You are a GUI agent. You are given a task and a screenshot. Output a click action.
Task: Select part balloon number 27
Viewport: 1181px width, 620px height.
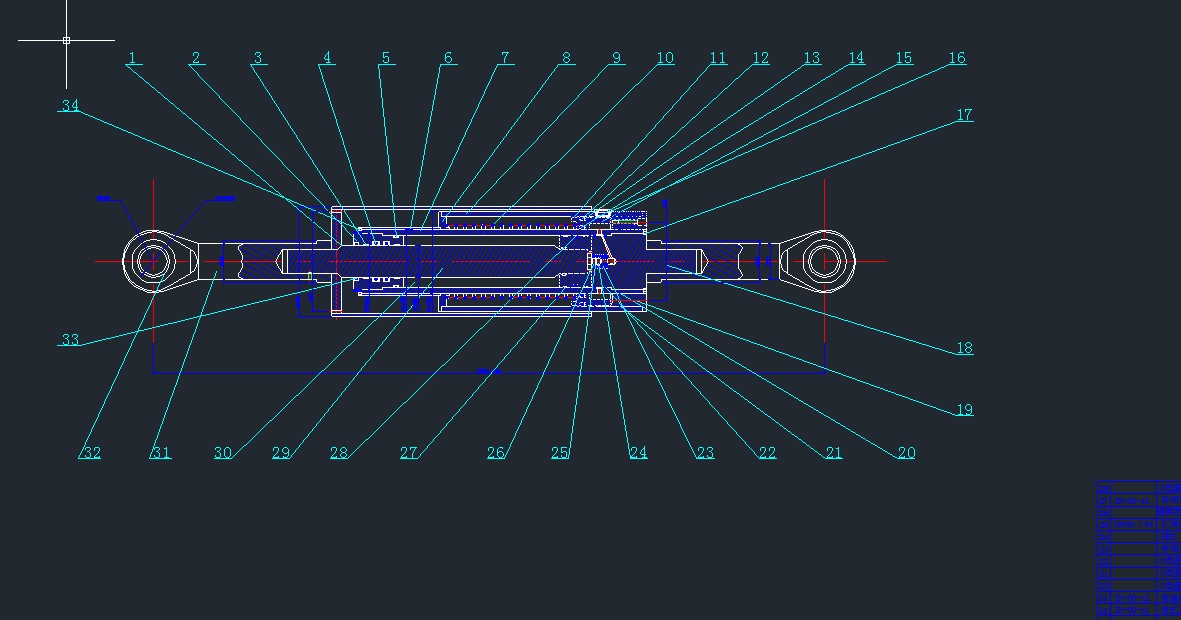(408, 453)
